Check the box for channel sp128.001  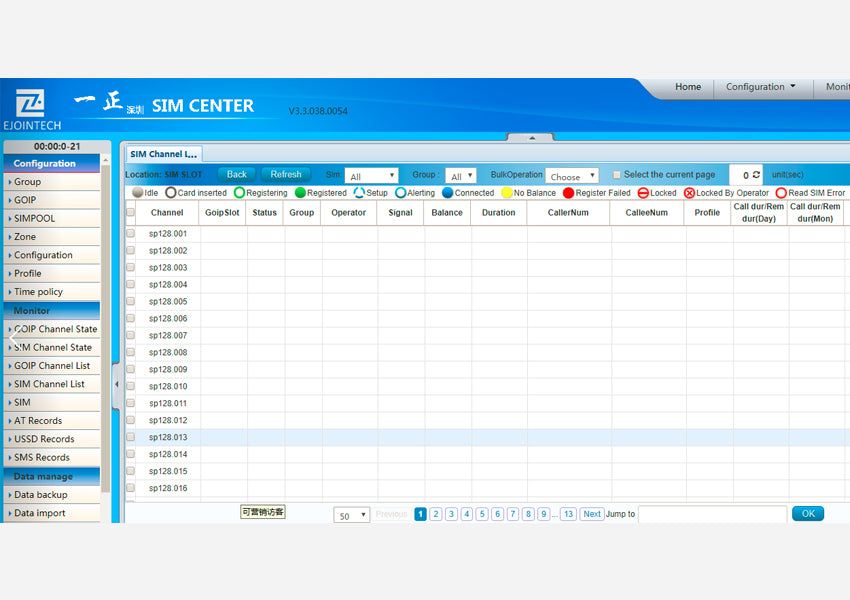pos(131,234)
